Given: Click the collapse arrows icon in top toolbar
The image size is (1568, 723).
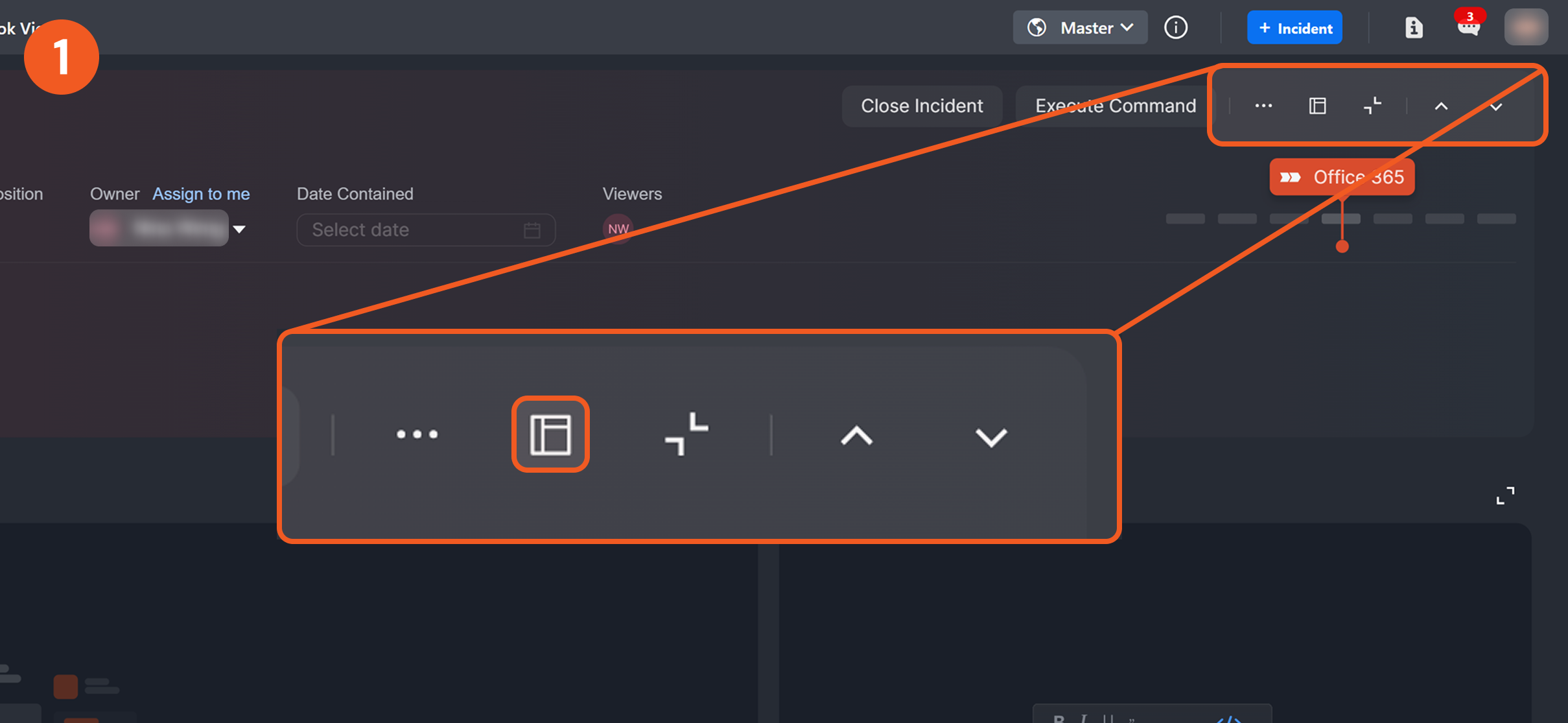Looking at the screenshot, I should pos(1372,106).
